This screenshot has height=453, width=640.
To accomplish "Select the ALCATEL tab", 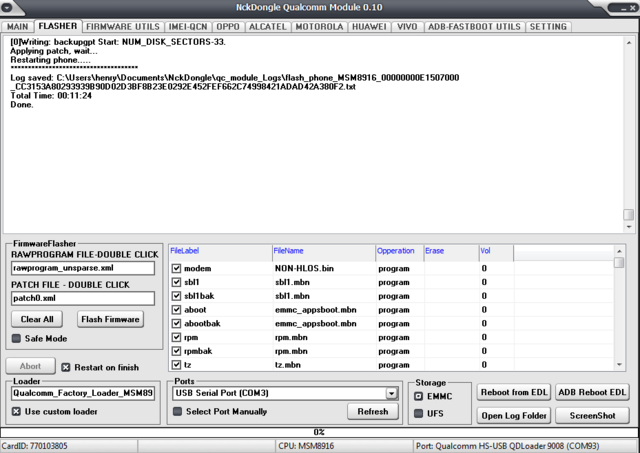I will pos(268,27).
